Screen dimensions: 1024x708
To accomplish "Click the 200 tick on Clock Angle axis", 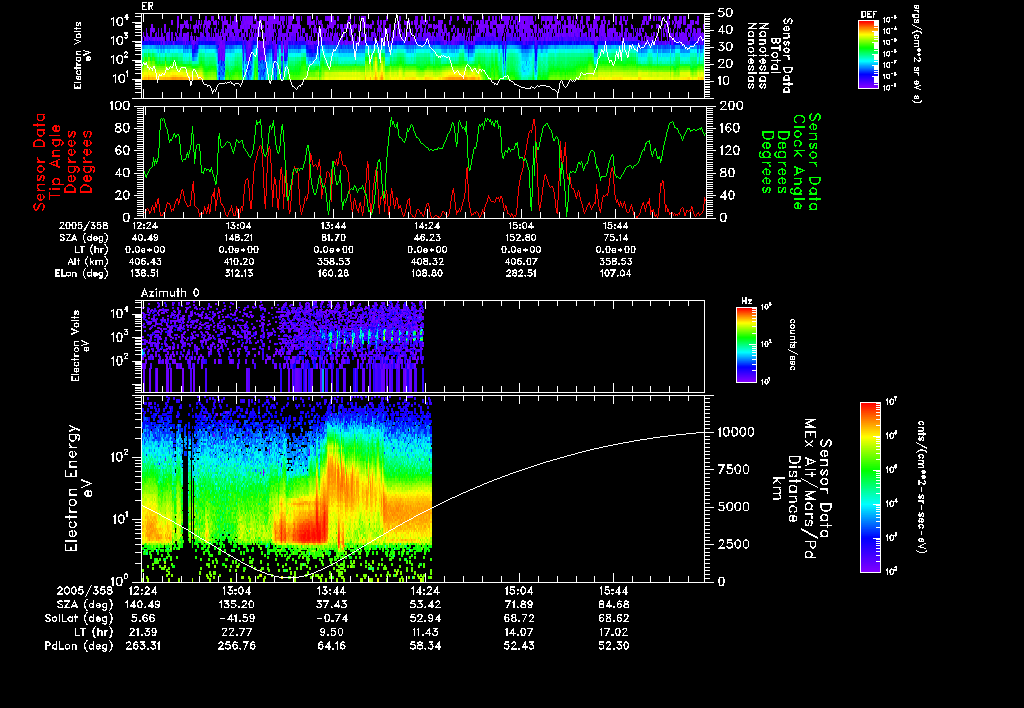I will [x=730, y=106].
